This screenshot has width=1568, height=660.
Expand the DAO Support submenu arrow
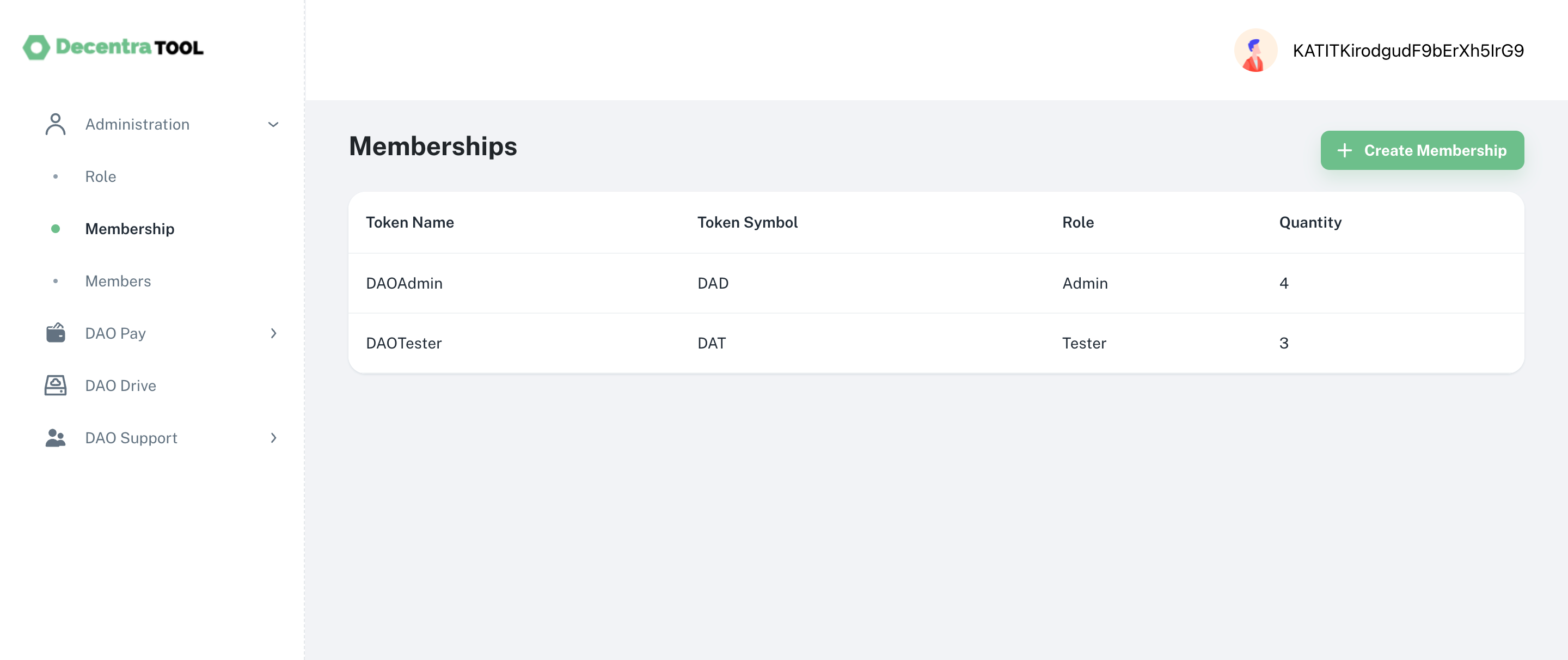[x=273, y=437]
